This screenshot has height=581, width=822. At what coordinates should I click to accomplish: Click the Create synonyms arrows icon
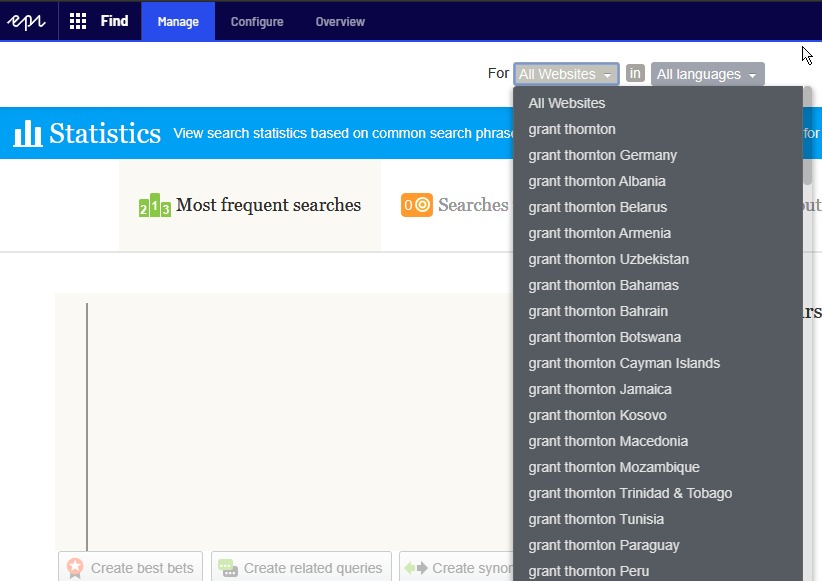pos(416,568)
